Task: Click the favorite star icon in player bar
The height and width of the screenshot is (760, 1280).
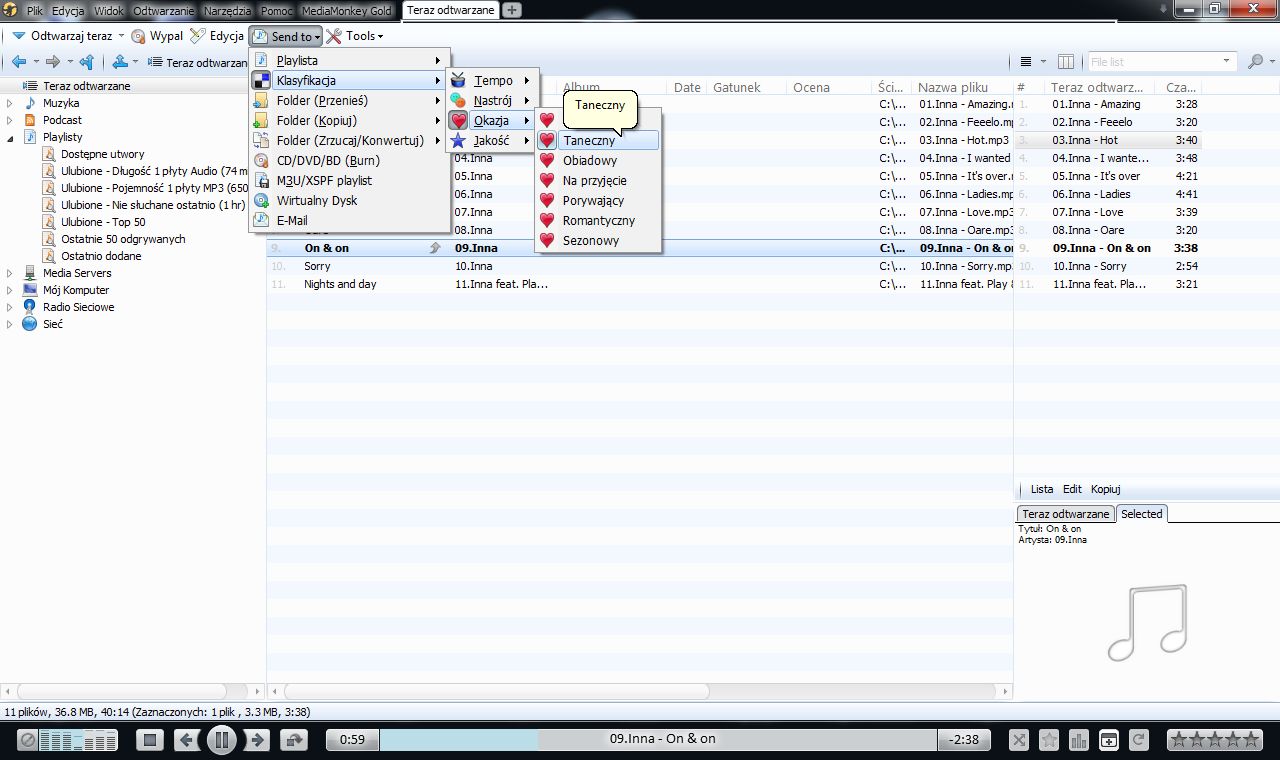Action: (1048, 740)
